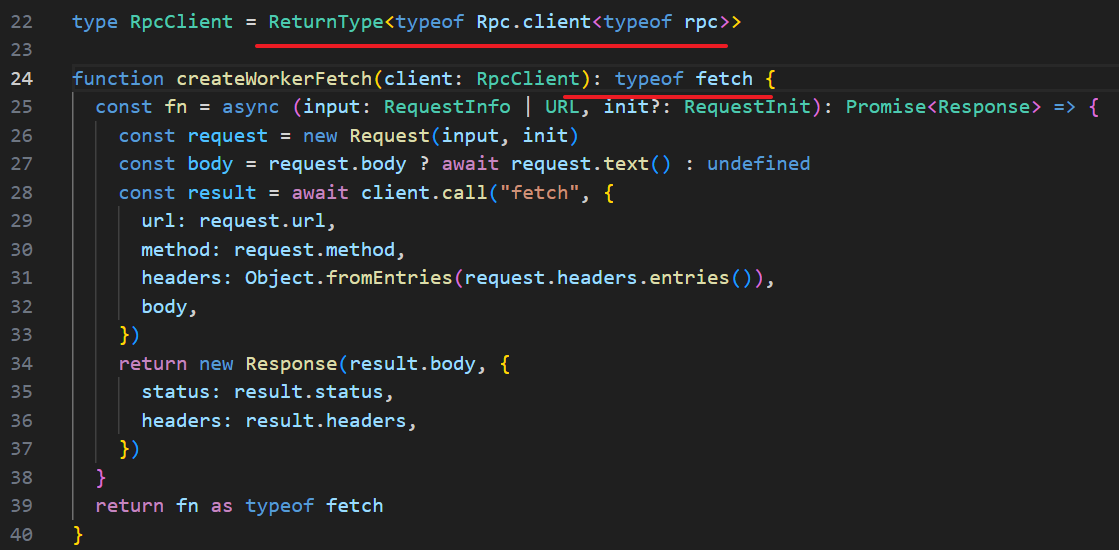Click the RpcClient parameter type on line 24

point(528,79)
